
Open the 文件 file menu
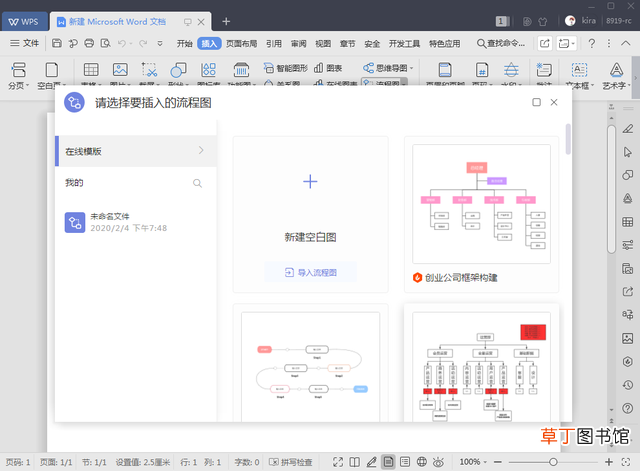coord(24,43)
